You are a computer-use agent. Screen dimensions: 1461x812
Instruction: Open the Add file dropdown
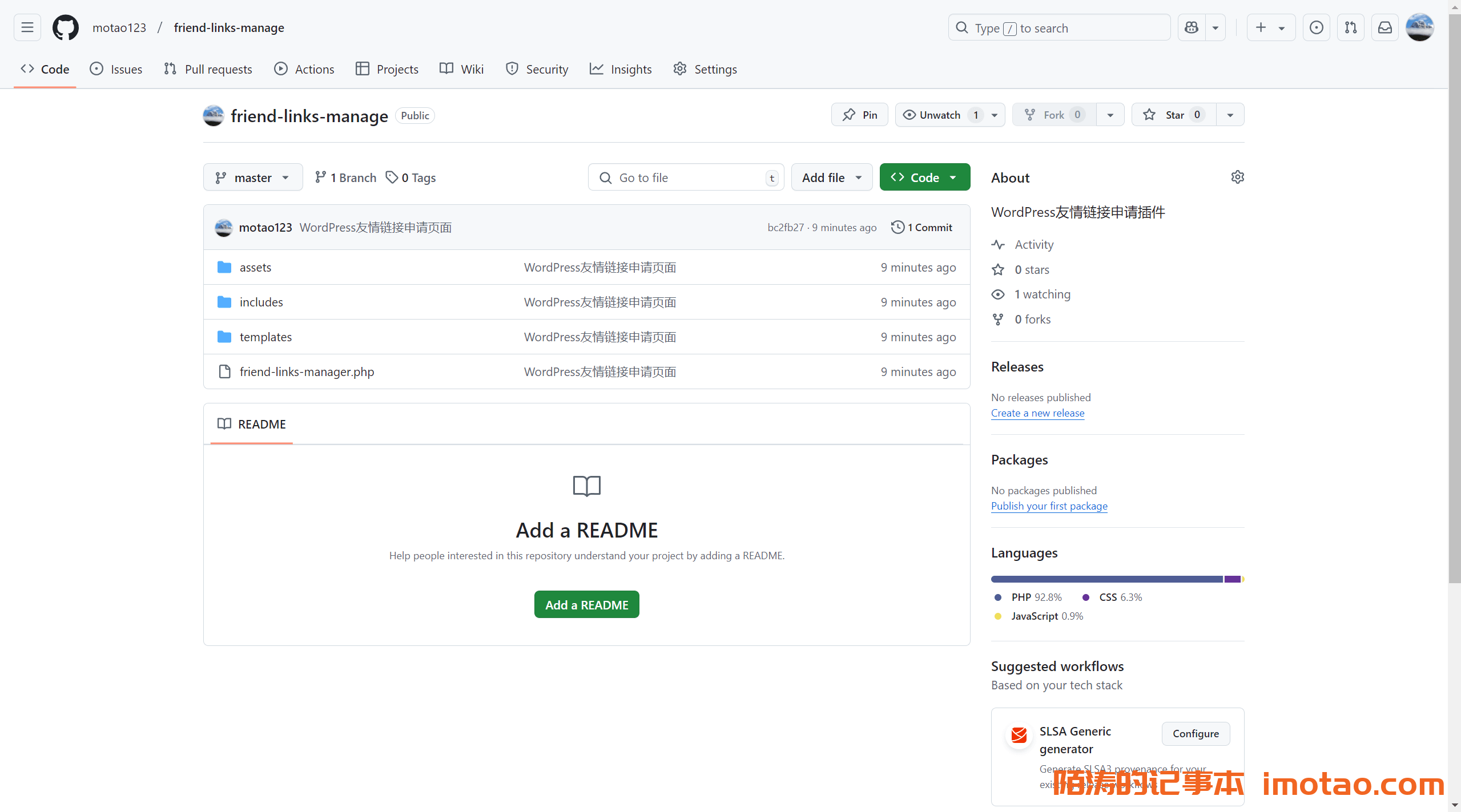coord(831,177)
